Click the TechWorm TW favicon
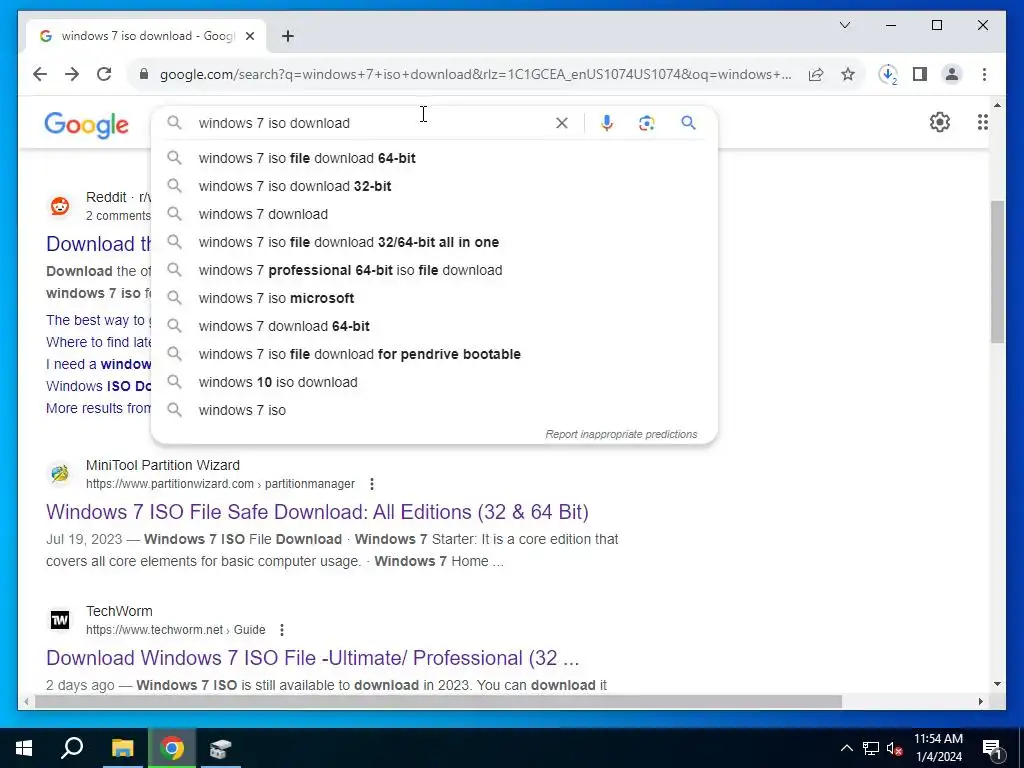 (x=60, y=620)
